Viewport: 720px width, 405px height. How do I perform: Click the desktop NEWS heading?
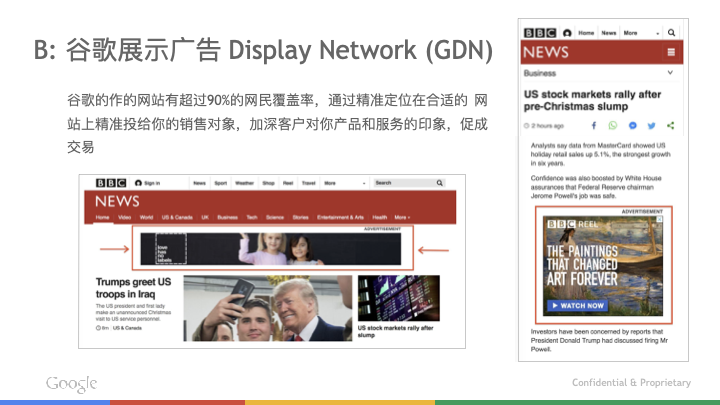(117, 201)
